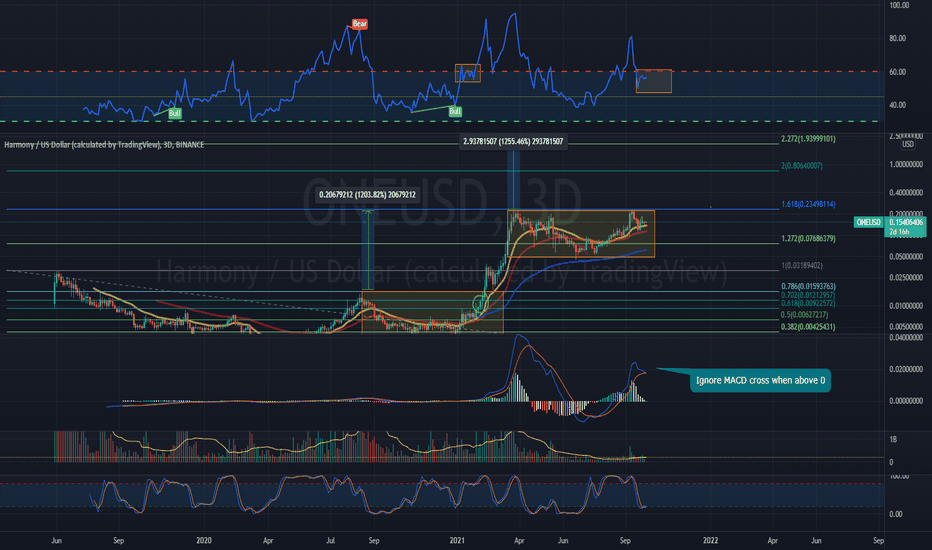Click the 0.02500000 price axis value

[906, 278]
